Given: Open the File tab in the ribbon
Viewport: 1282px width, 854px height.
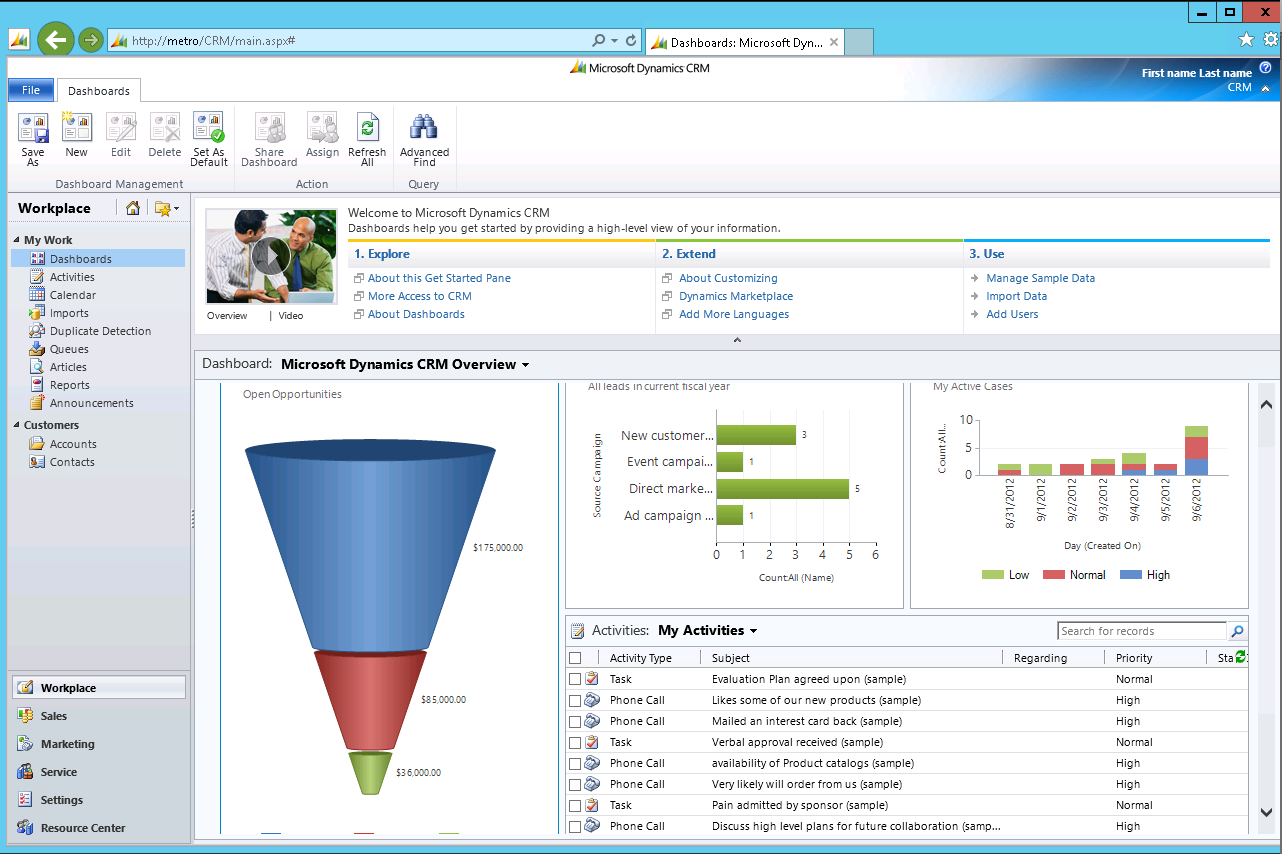Looking at the screenshot, I should point(31,90).
